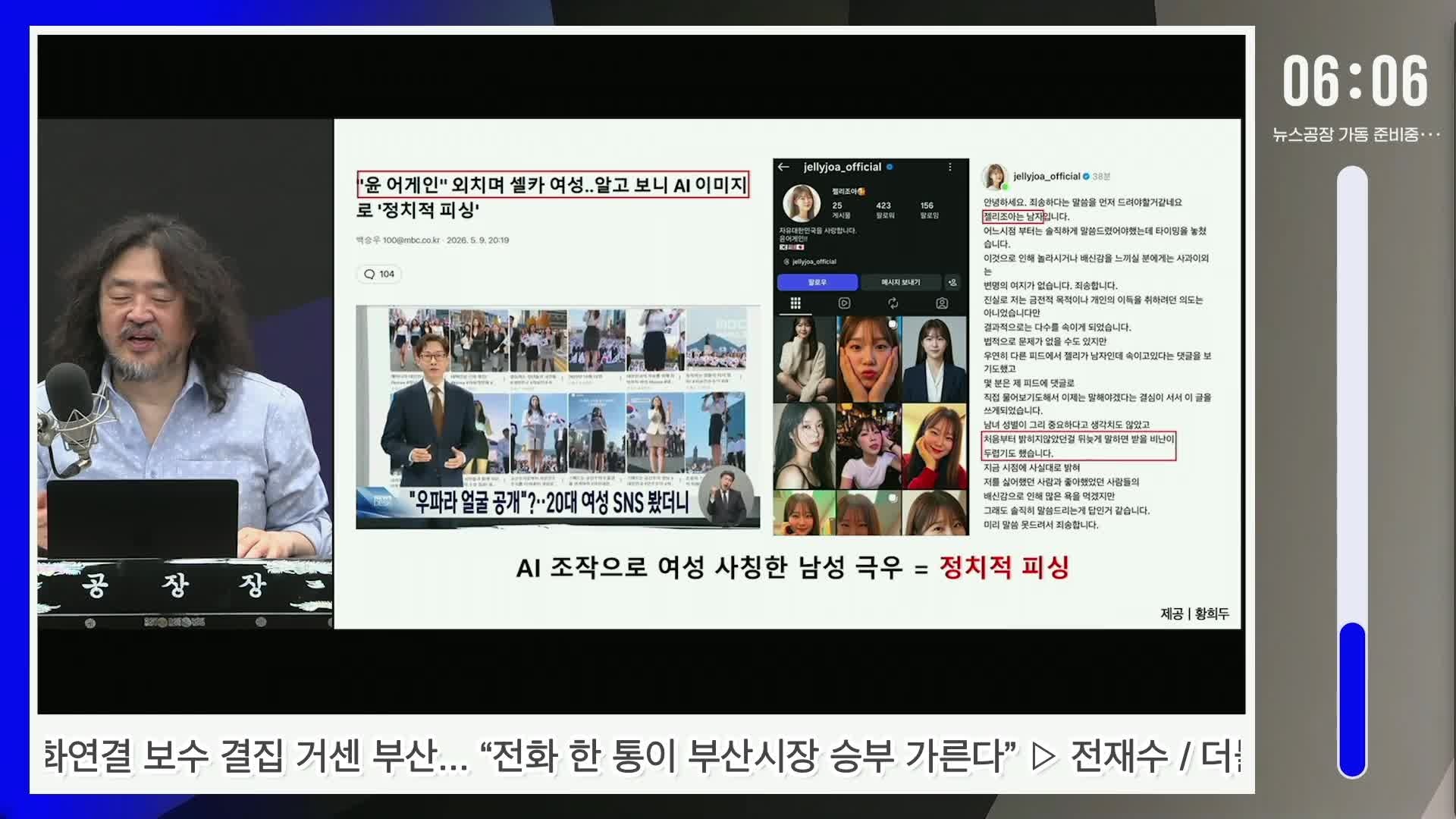Click the blue 팔로우 follow button
This screenshot has width=1456, height=819.
pos(817,282)
